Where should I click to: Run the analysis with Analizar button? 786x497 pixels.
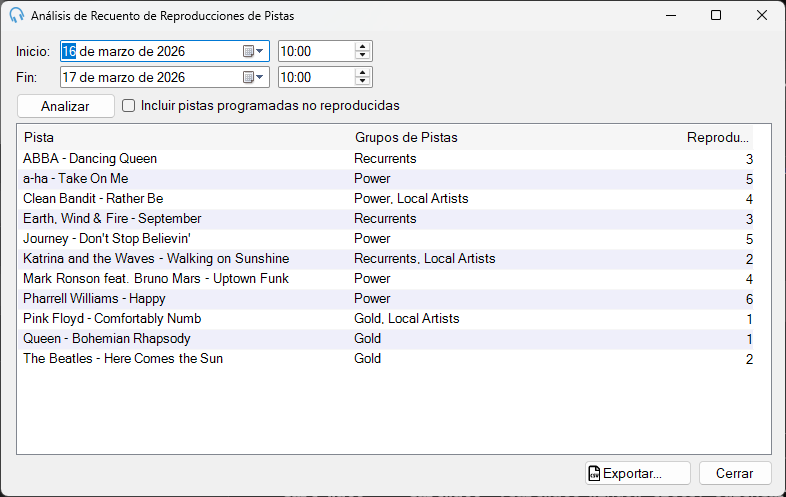click(x=66, y=106)
